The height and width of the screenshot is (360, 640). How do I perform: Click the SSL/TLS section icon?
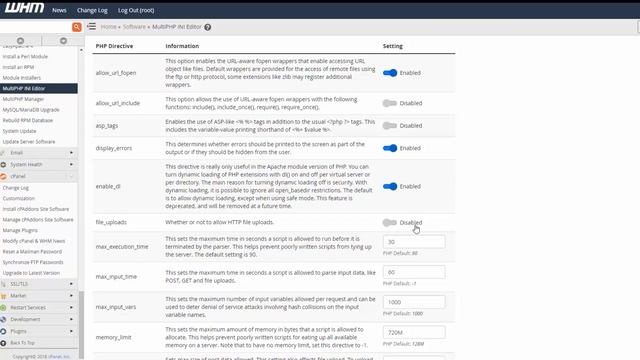pos(3,284)
